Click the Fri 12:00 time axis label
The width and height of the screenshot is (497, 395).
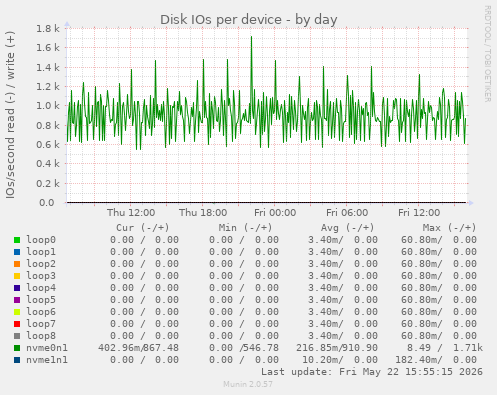point(419,213)
